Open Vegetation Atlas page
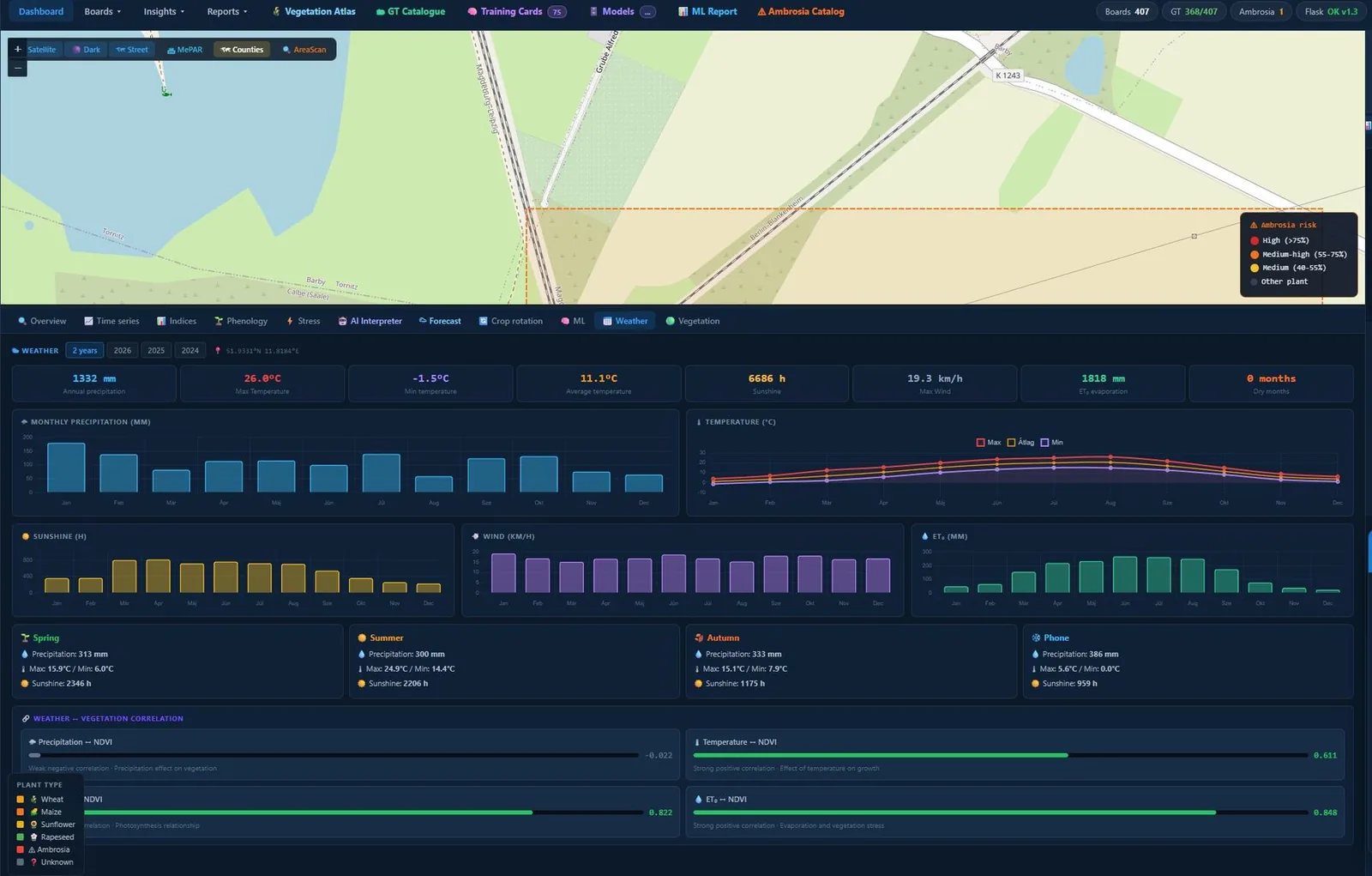The width and height of the screenshot is (1372, 876). [314, 11]
